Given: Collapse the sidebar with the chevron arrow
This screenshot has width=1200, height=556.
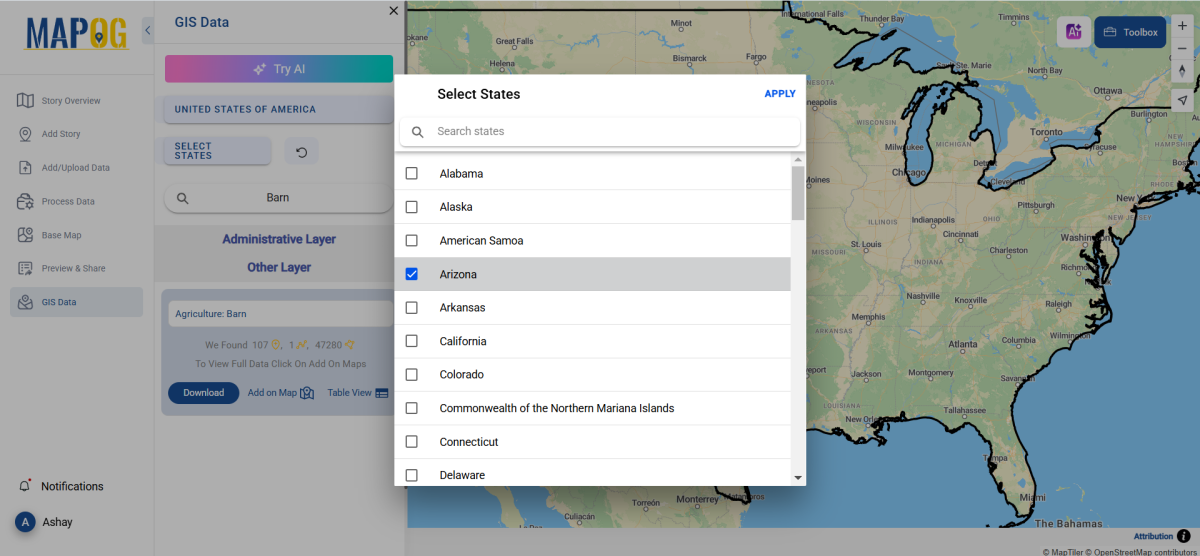Looking at the screenshot, I should point(148,31).
